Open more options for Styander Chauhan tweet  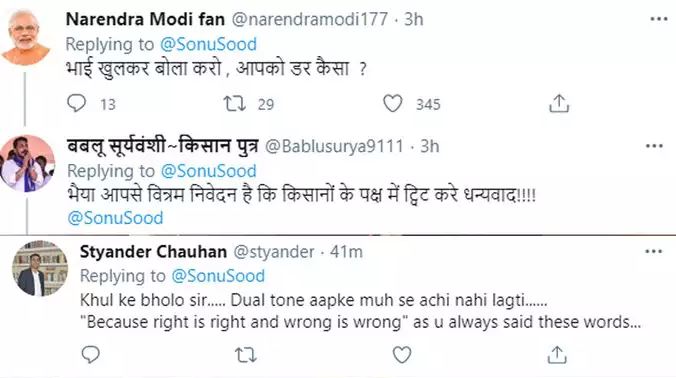(653, 251)
